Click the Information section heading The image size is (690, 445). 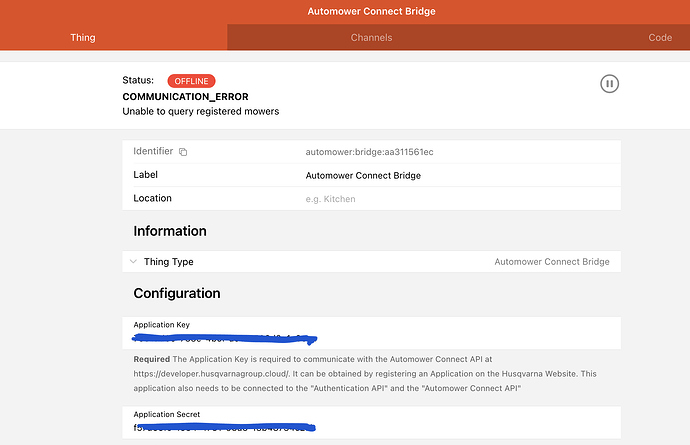(x=170, y=231)
